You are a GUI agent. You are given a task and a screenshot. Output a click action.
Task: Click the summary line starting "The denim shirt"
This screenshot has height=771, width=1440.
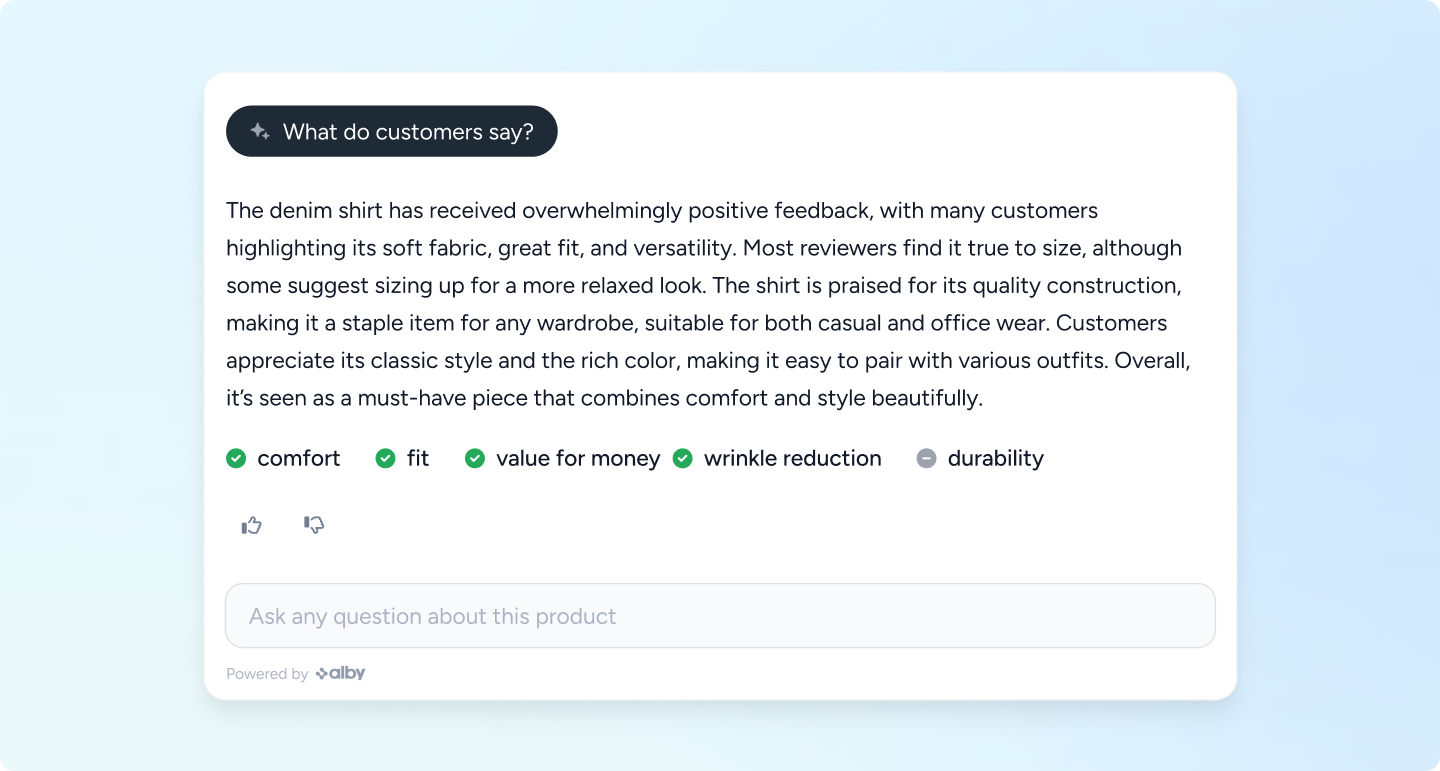click(661, 211)
